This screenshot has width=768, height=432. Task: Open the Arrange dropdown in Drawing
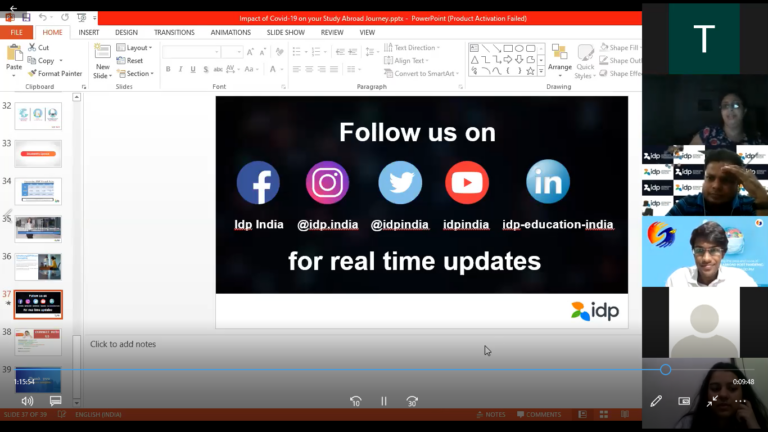click(560, 60)
